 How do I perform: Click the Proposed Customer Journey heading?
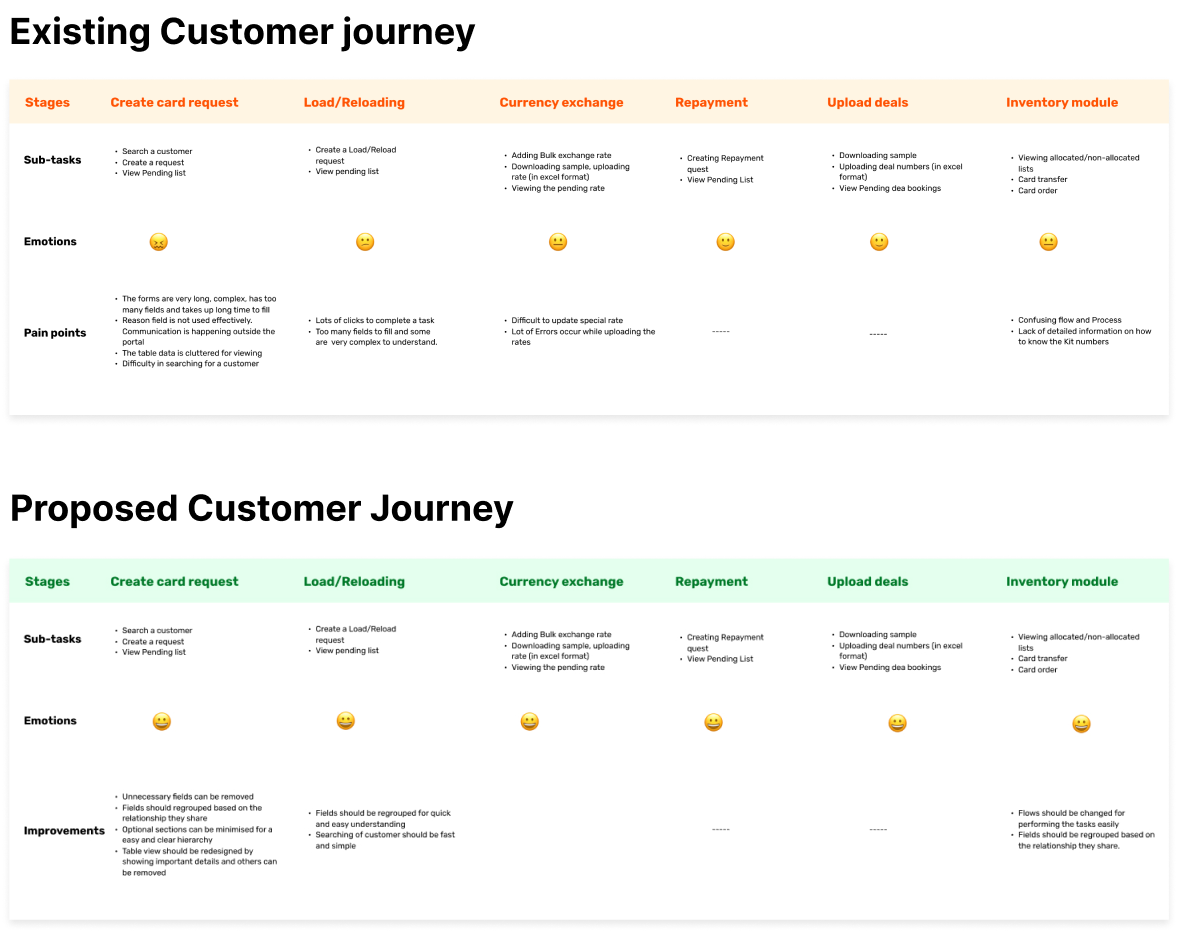pos(261,508)
